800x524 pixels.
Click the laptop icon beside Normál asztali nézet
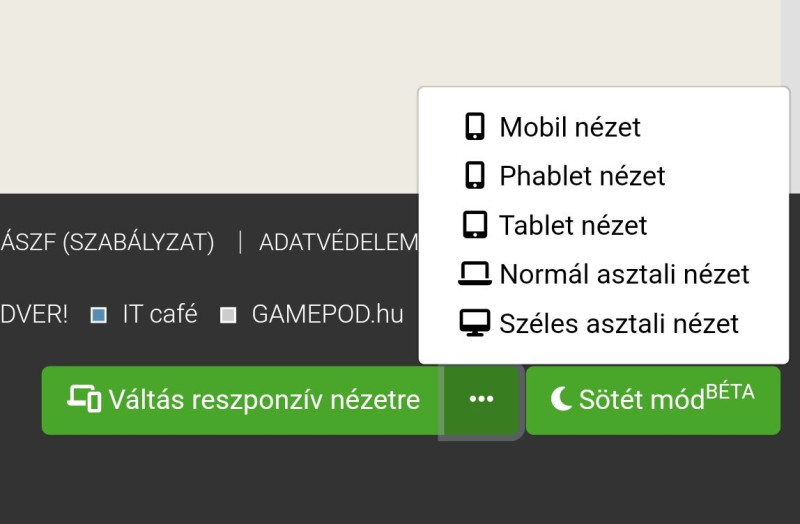click(474, 273)
